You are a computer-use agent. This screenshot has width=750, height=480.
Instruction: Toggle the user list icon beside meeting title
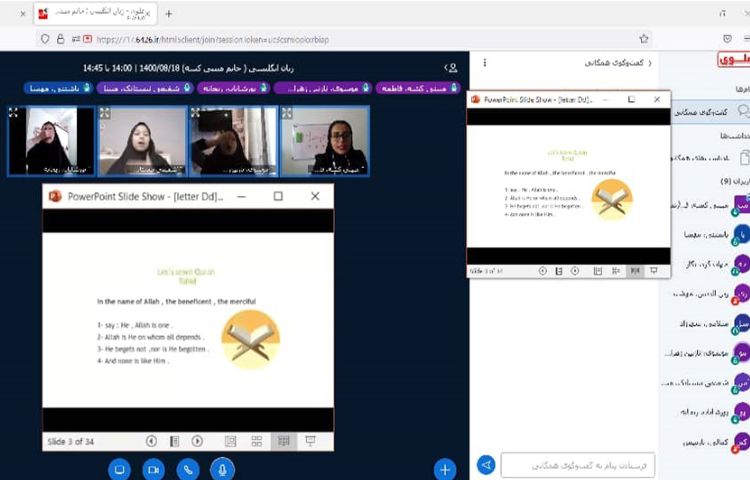tap(451, 68)
